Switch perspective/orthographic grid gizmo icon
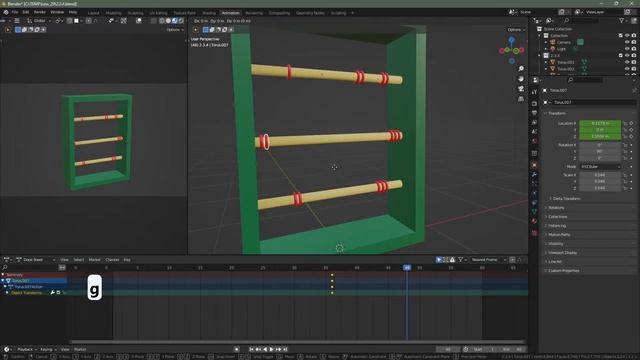640x360 pixels. click(x=521, y=99)
